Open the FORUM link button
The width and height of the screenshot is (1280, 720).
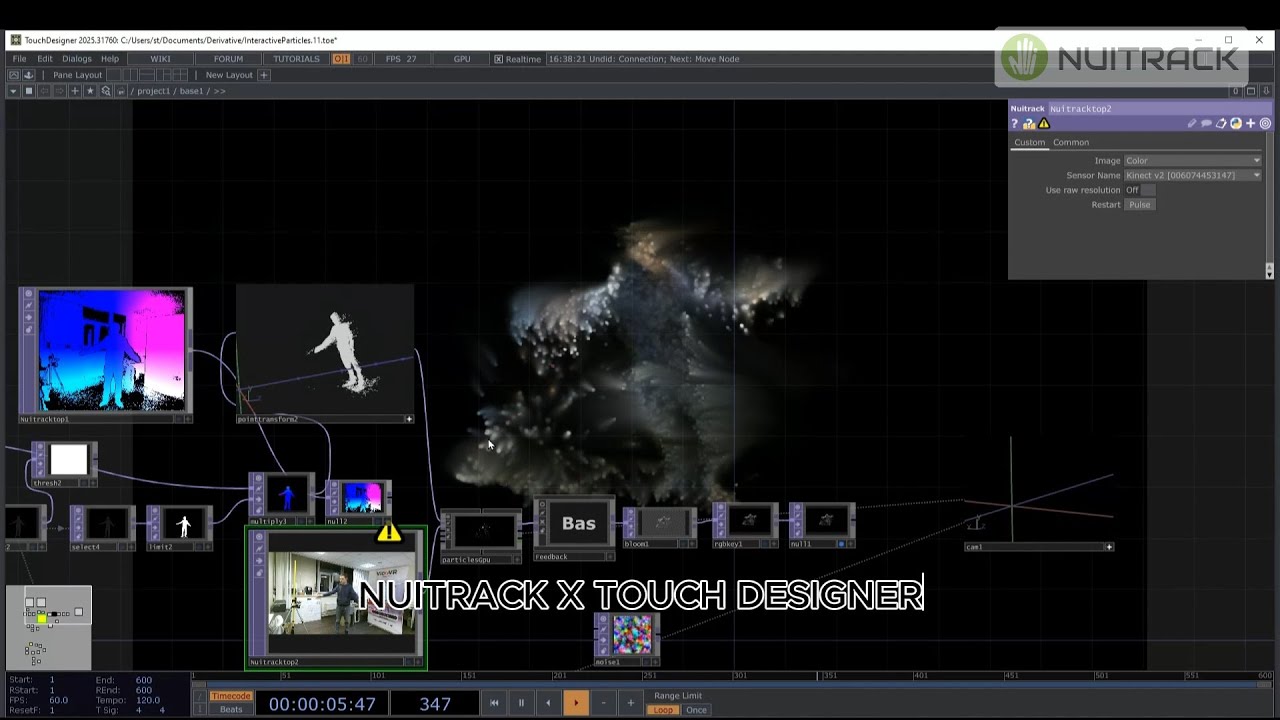[x=228, y=59]
